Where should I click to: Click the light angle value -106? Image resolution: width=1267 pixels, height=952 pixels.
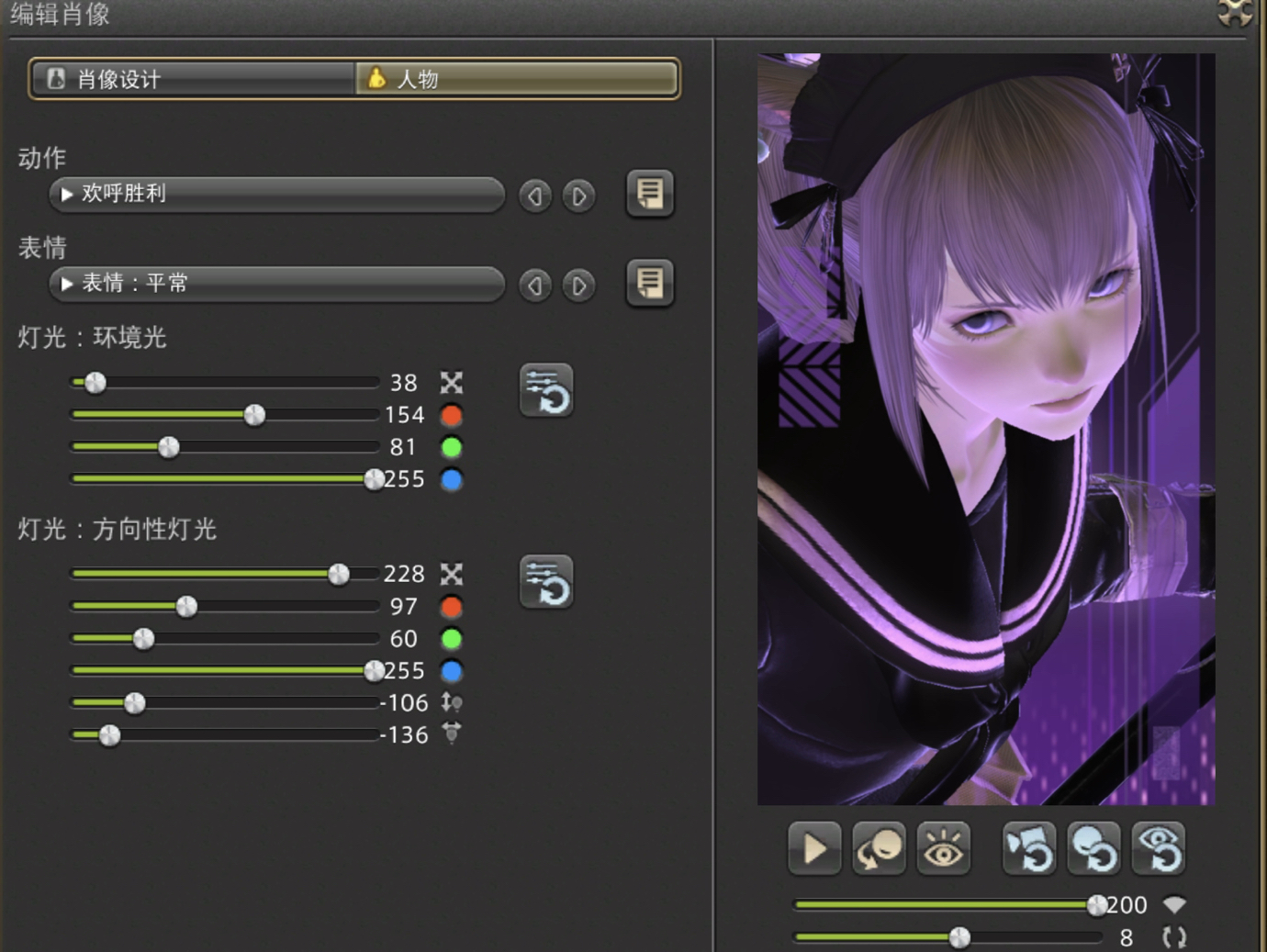pos(405,703)
